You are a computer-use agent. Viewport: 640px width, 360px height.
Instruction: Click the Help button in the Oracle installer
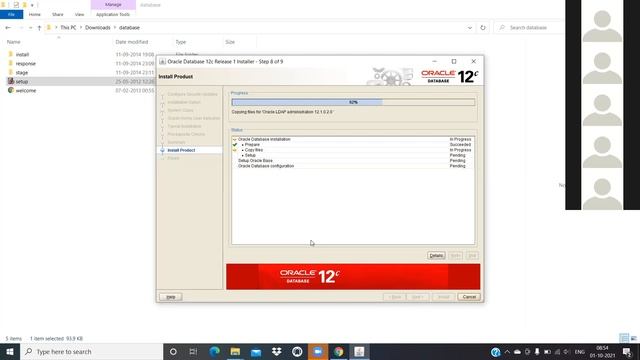coord(171,297)
